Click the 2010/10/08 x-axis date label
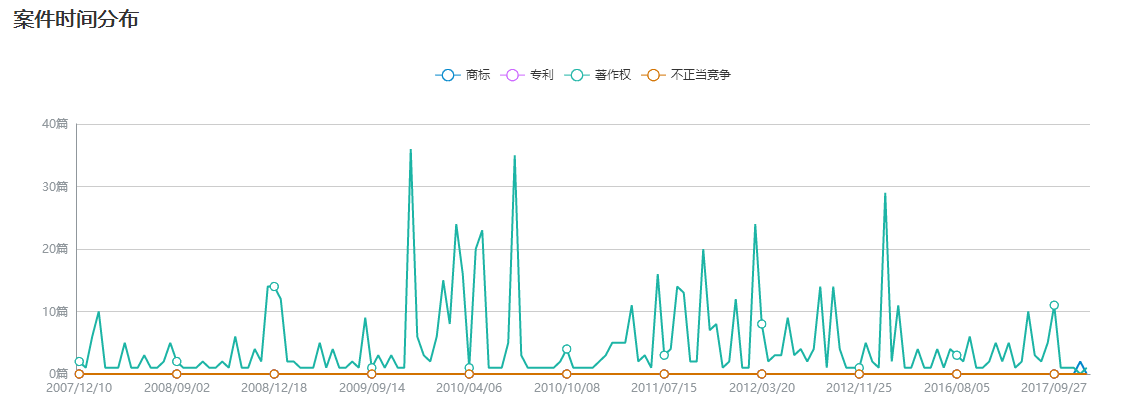Viewport: 1130px width, 412px height. click(566, 388)
